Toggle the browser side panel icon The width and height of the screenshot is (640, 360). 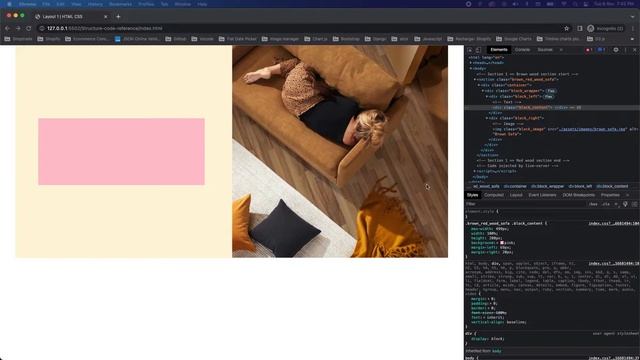click(x=580, y=28)
